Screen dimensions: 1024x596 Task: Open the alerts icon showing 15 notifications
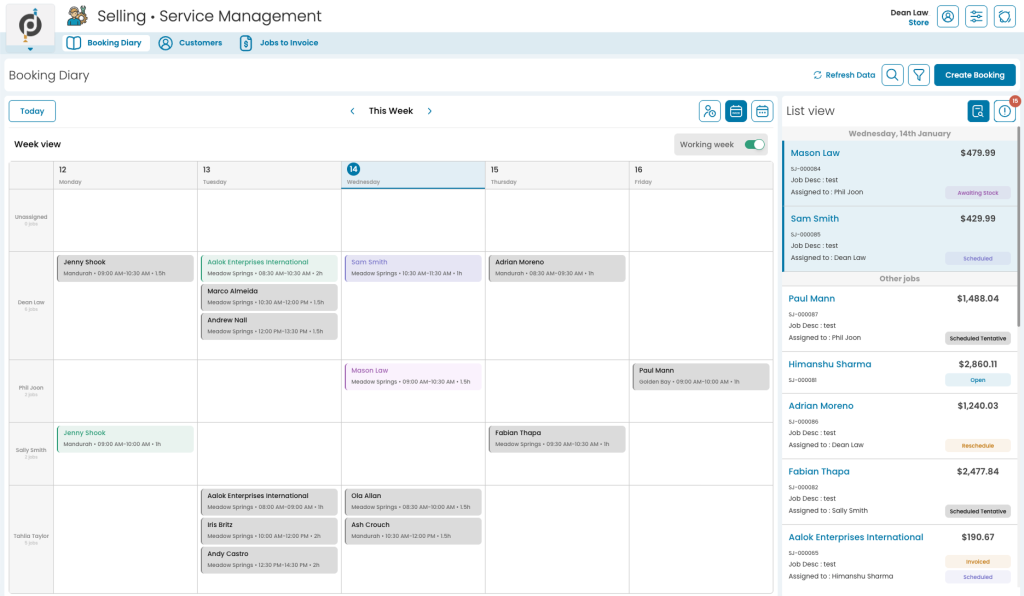click(x=1005, y=110)
